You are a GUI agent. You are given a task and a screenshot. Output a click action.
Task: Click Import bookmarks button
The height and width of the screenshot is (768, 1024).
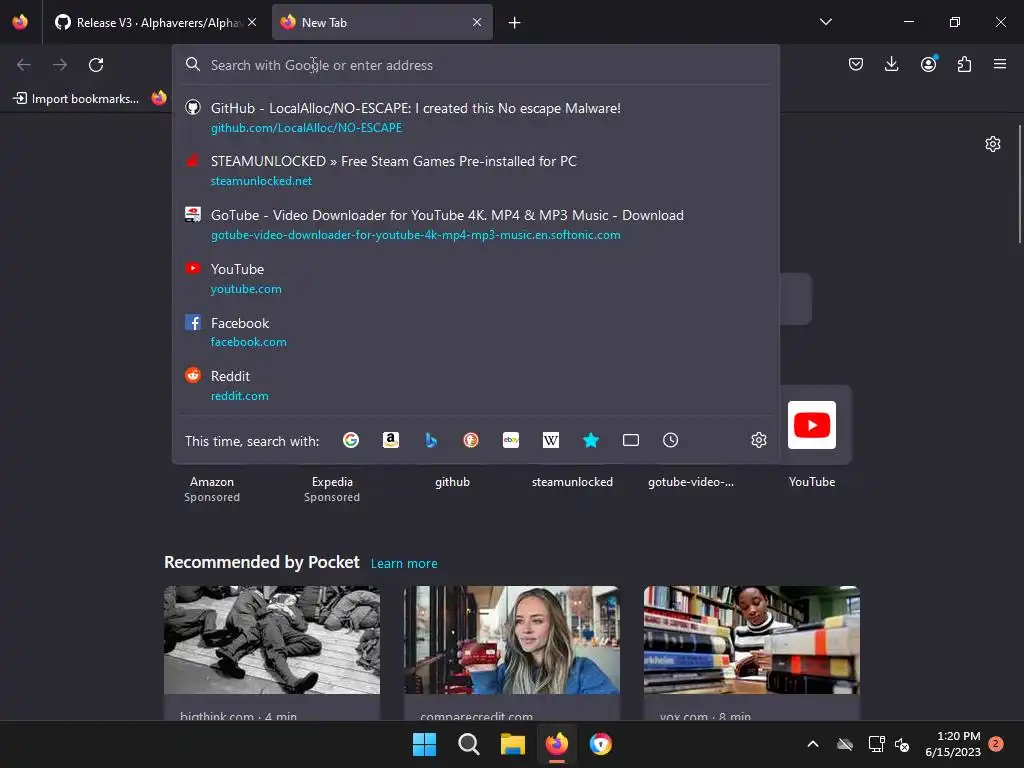point(76,99)
